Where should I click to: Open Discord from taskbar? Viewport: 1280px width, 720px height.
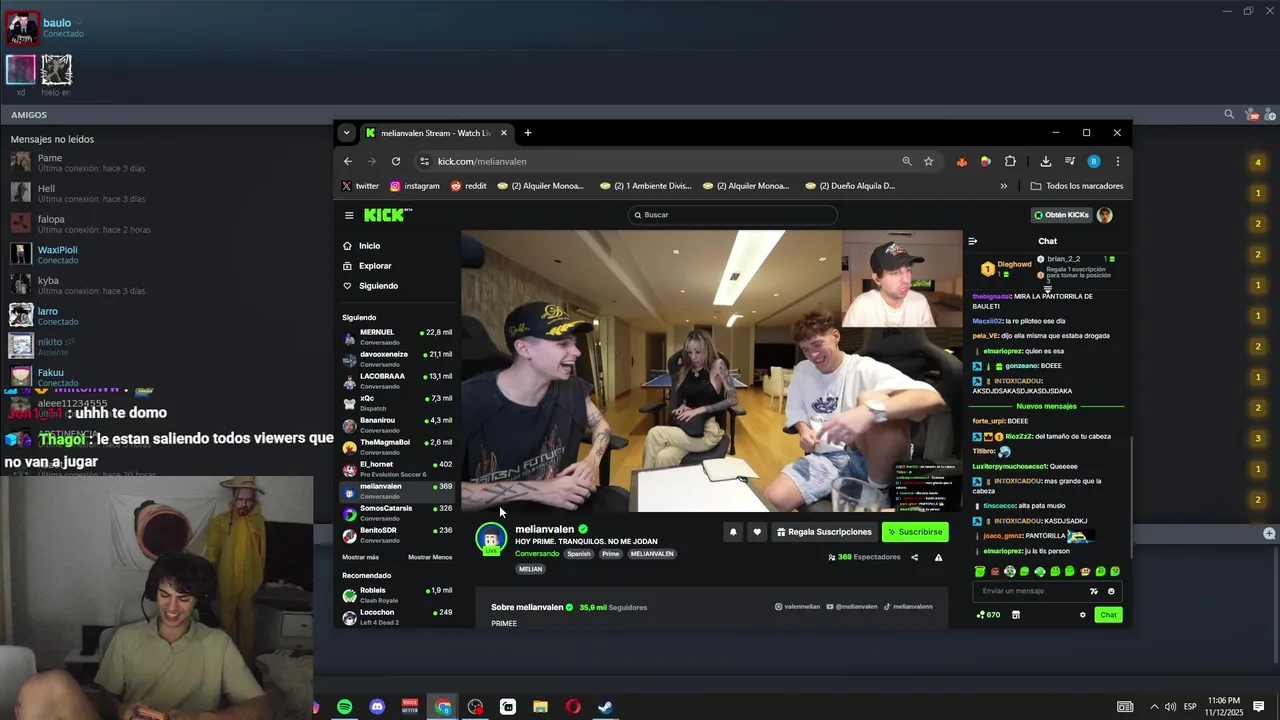(377, 707)
